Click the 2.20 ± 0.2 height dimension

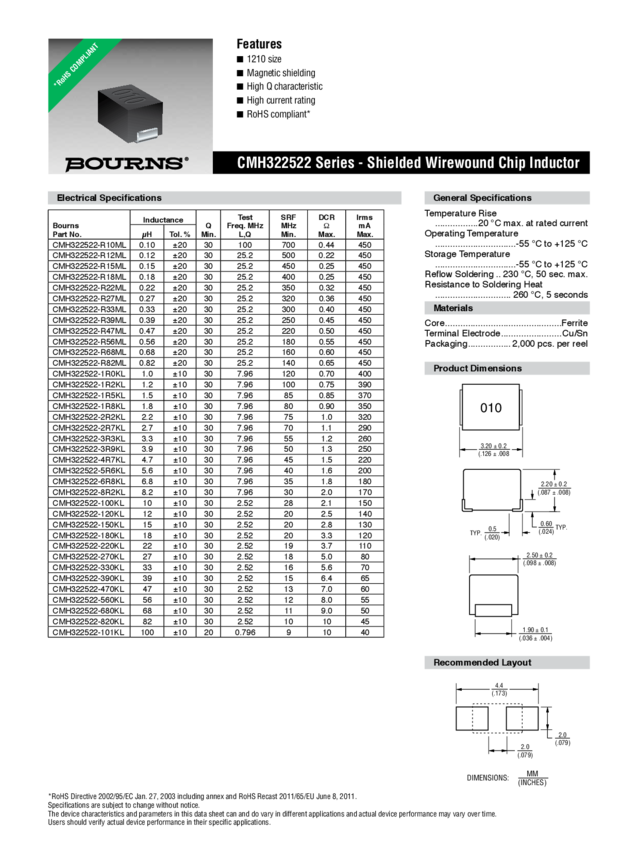pyautogui.click(x=554, y=488)
